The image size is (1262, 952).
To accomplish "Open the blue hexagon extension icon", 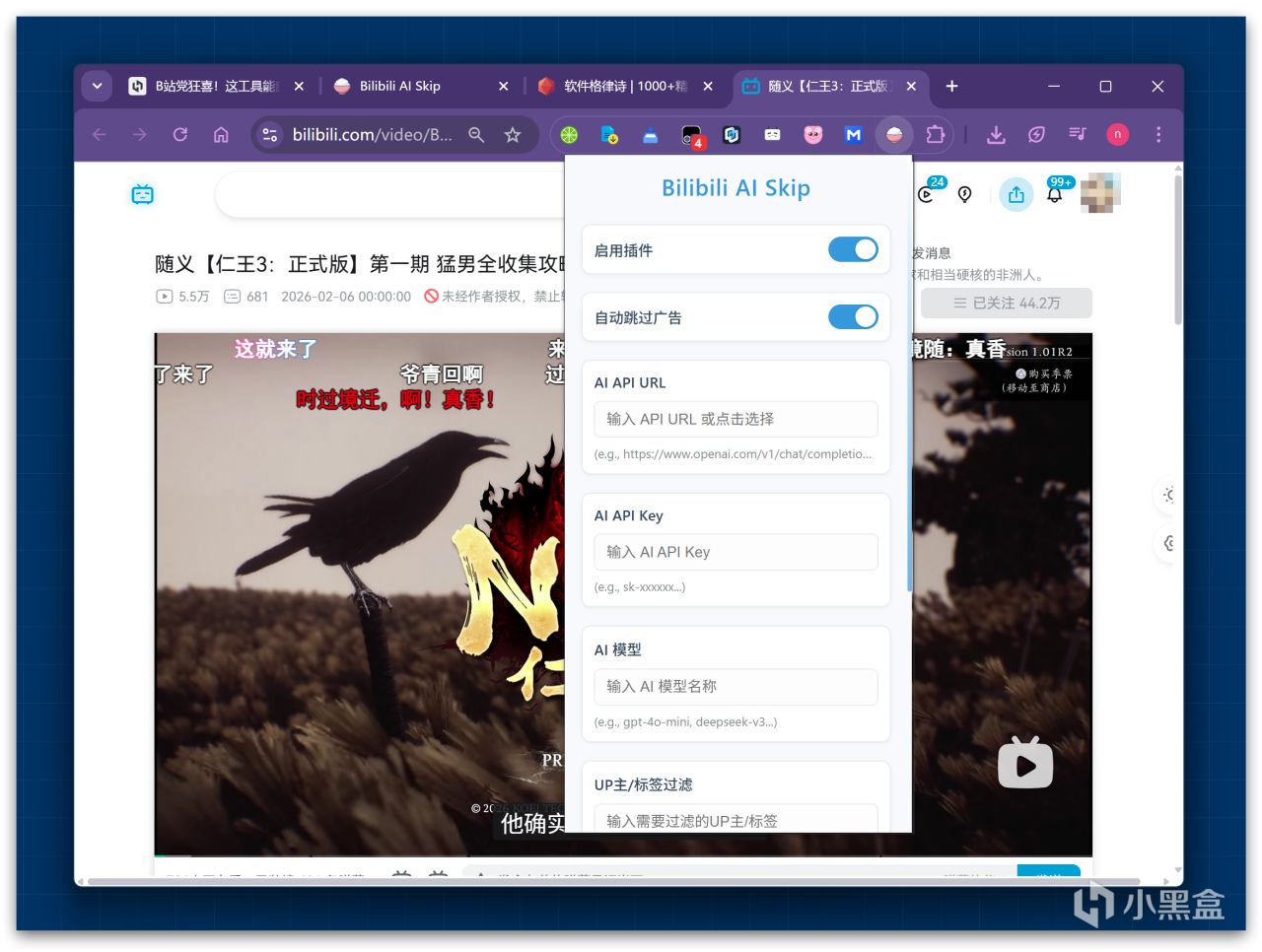I will point(732,135).
